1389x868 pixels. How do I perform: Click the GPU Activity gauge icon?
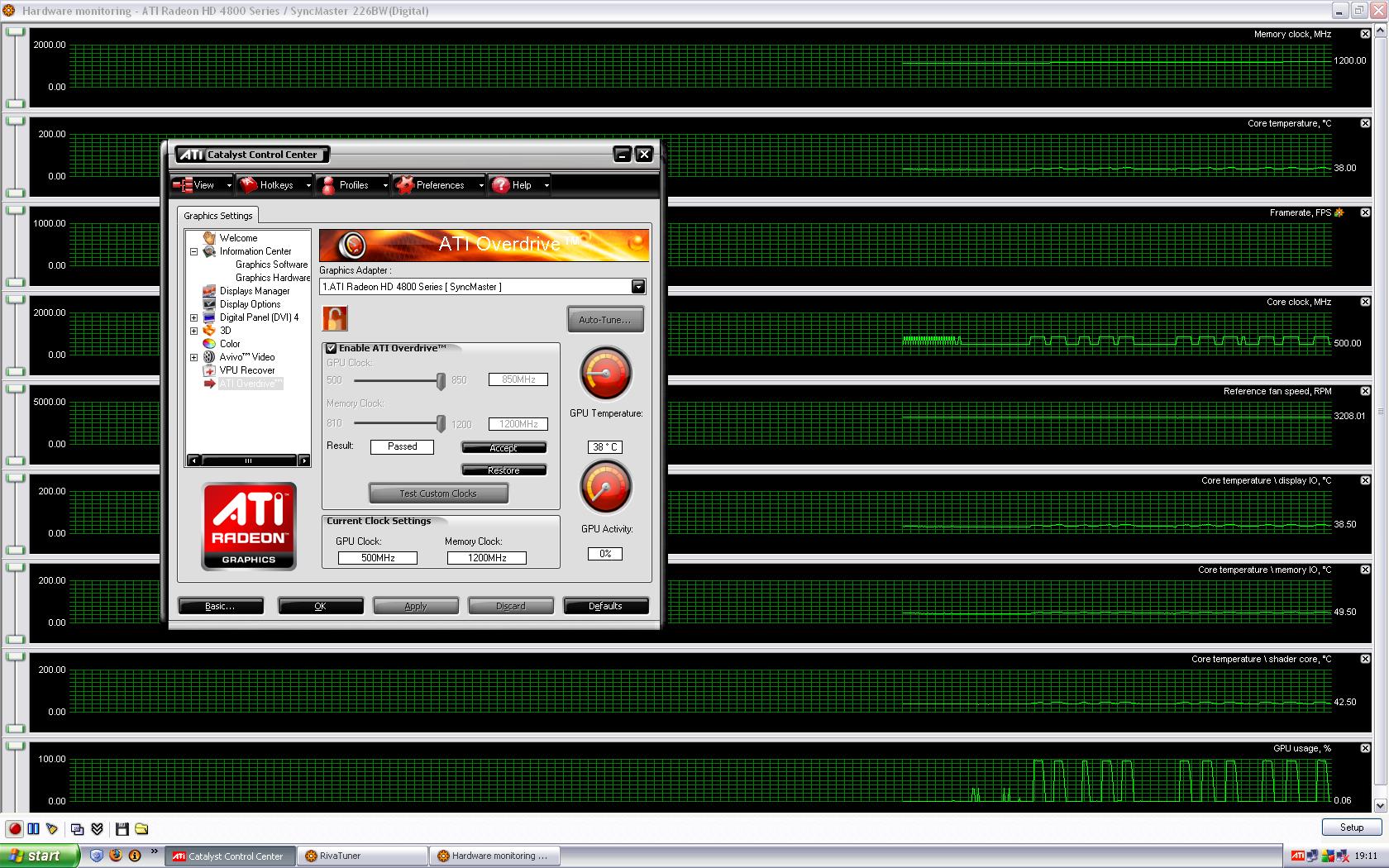coord(606,487)
